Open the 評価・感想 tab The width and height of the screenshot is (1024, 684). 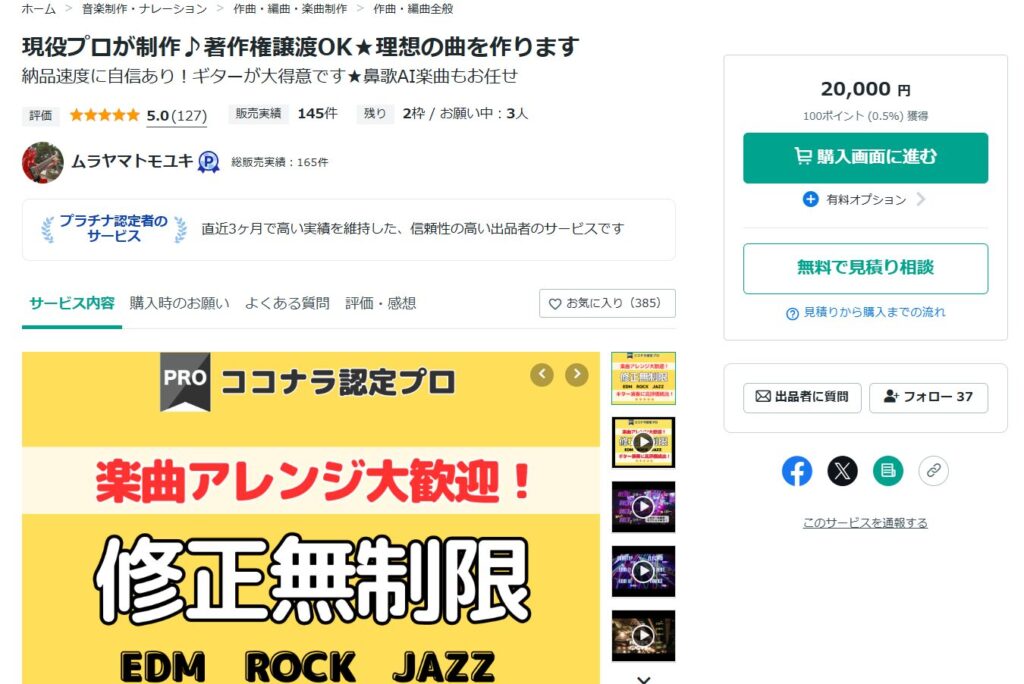click(x=381, y=303)
